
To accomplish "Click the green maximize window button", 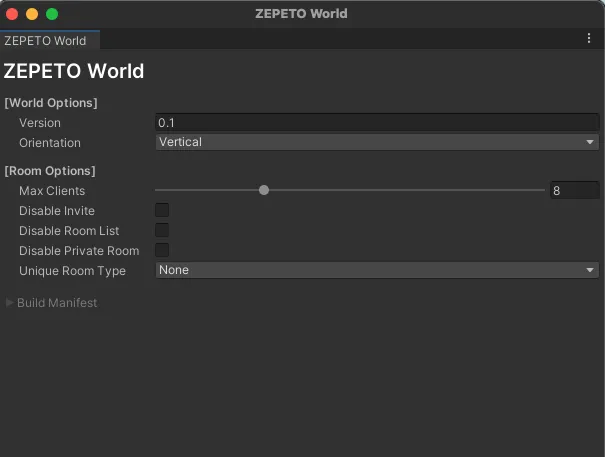I will [x=52, y=14].
